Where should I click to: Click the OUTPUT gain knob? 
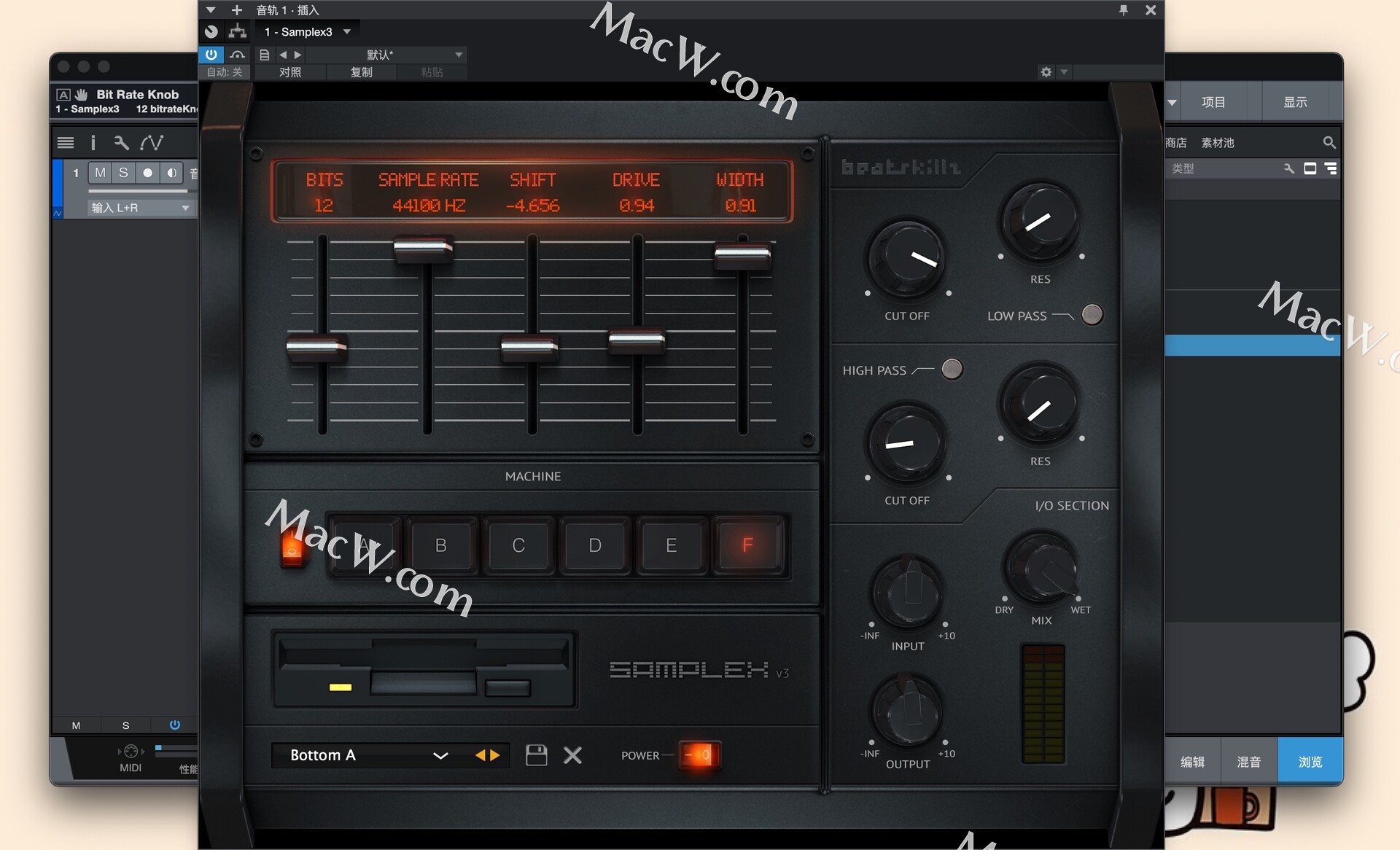coord(908,710)
